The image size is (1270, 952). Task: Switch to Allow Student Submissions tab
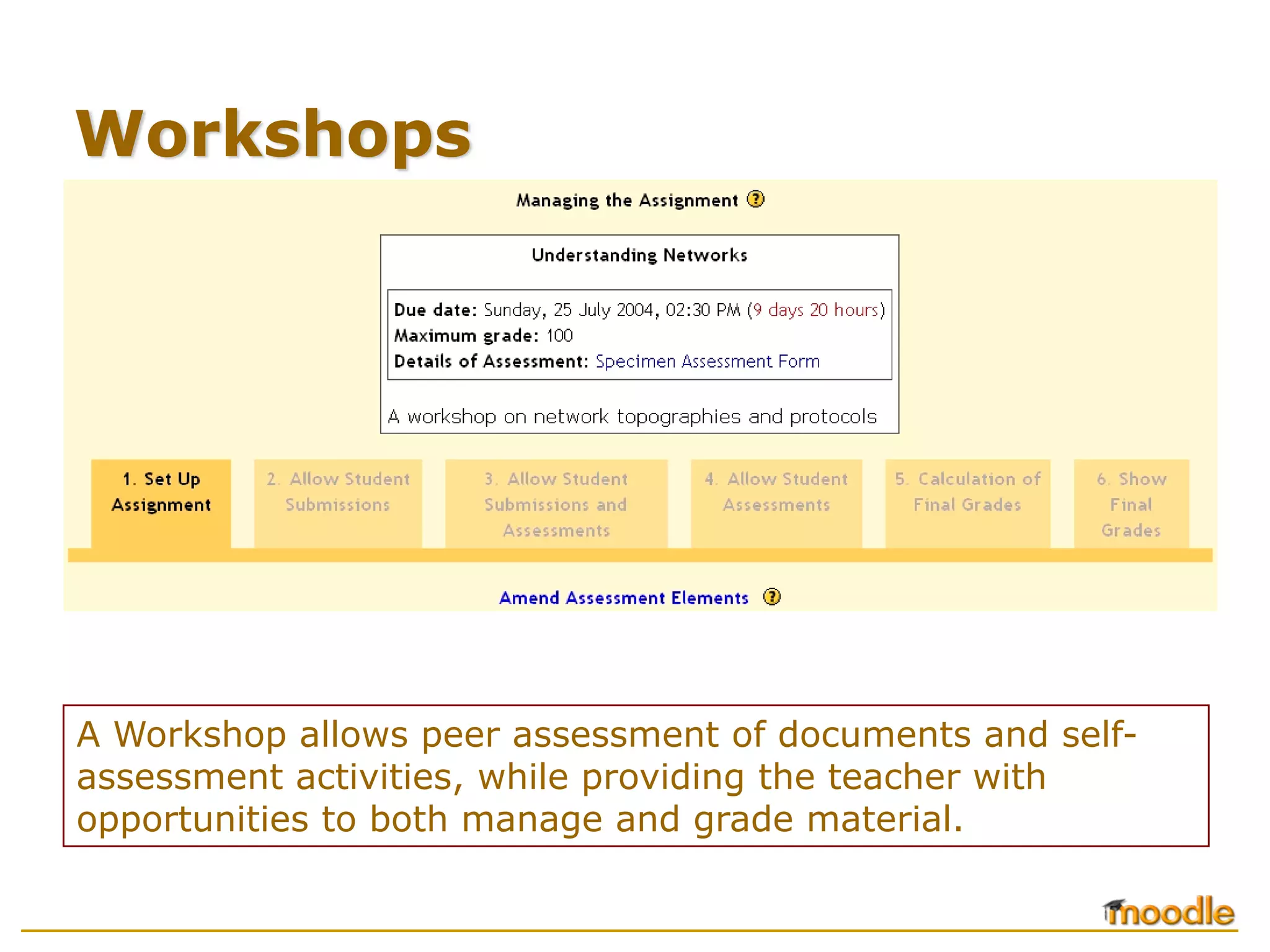click(x=338, y=504)
